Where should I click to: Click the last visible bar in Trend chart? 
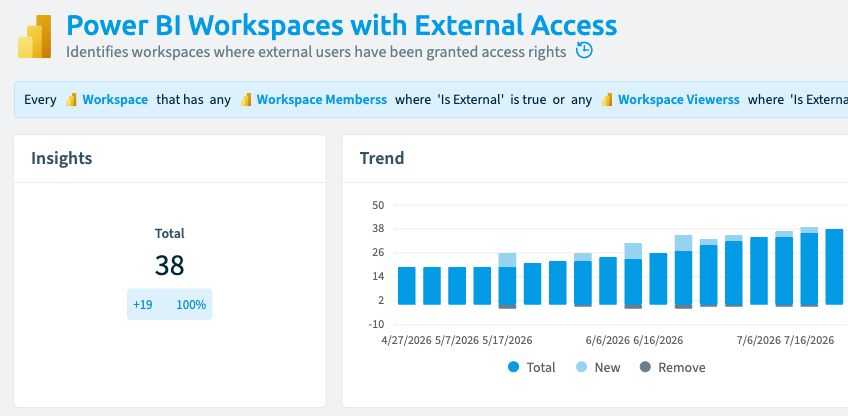point(834,267)
